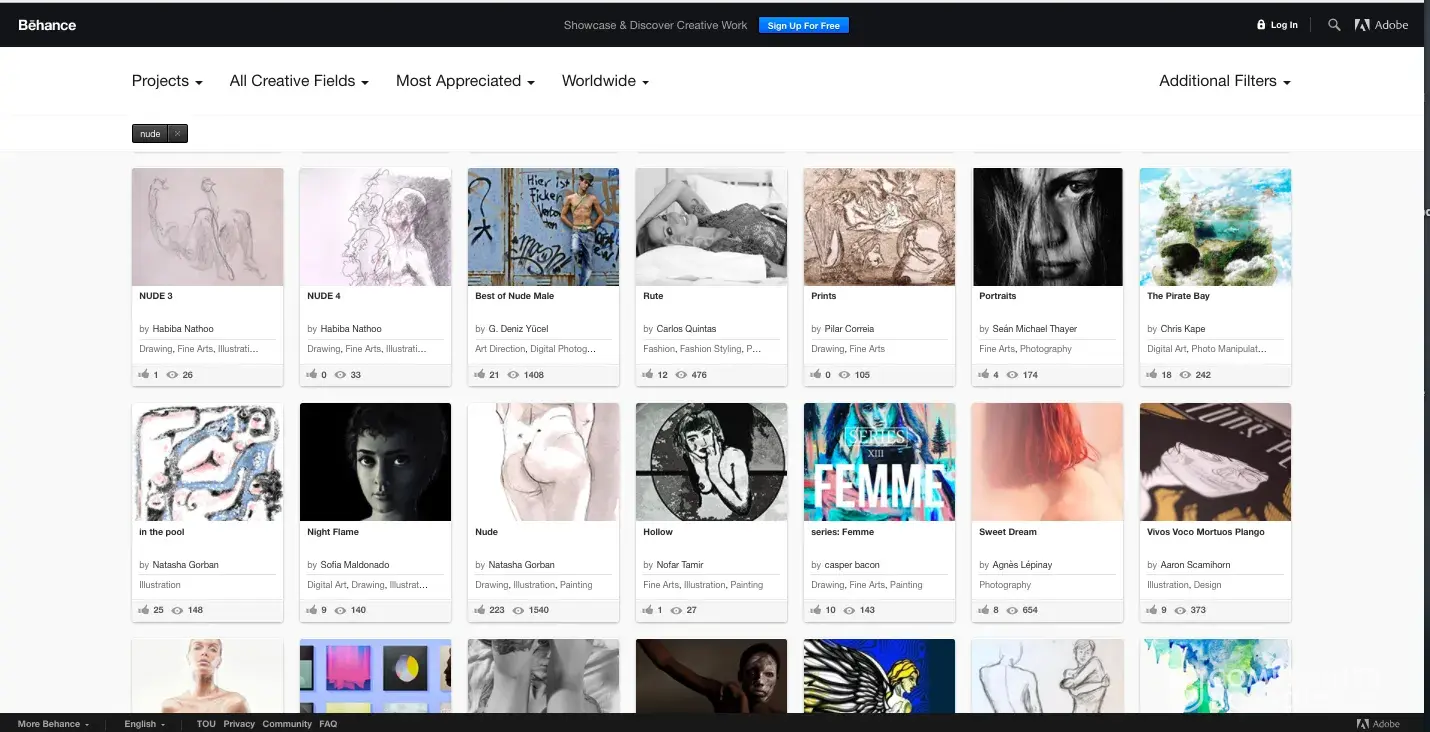
Task: Open Most Appreciated sort dropdown
Action: click(x=465, y=81)
